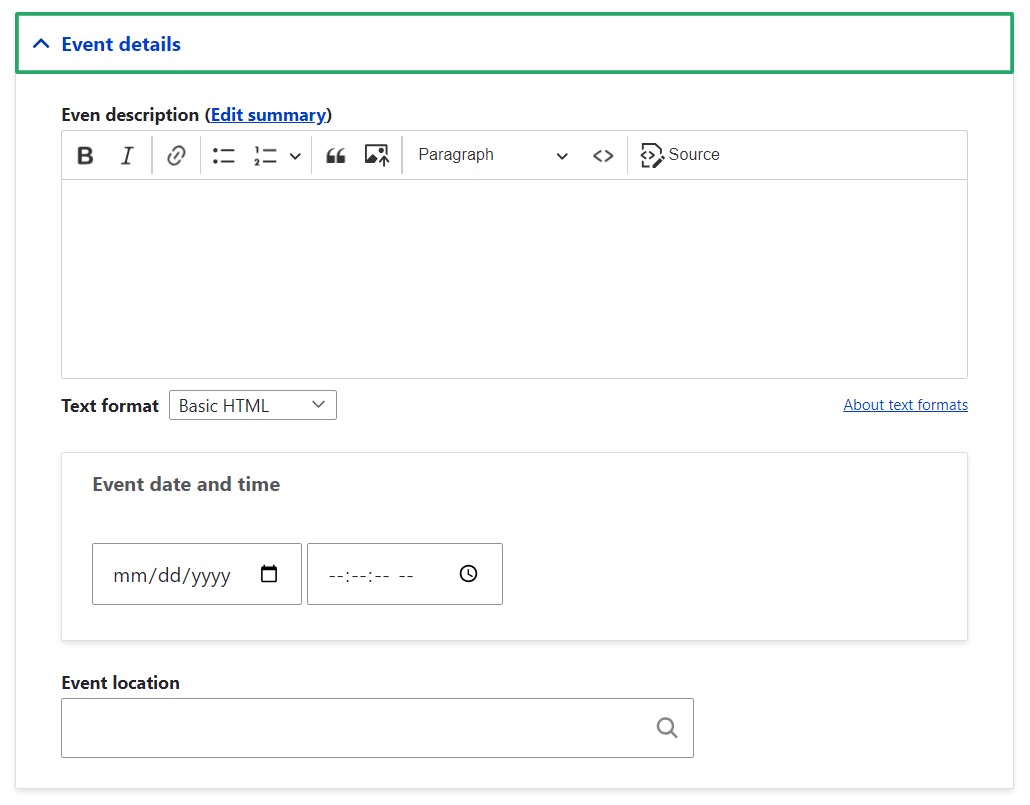
Task: Open the clock time picker
Action: pos(467,574)
